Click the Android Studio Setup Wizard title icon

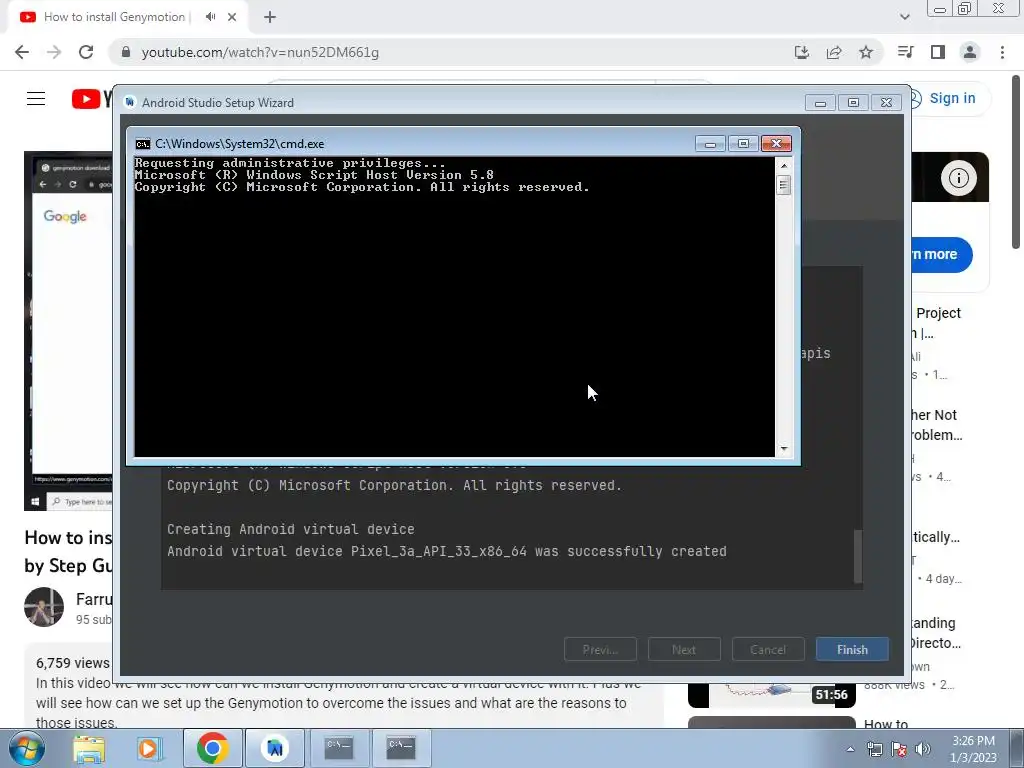[129, 102]
